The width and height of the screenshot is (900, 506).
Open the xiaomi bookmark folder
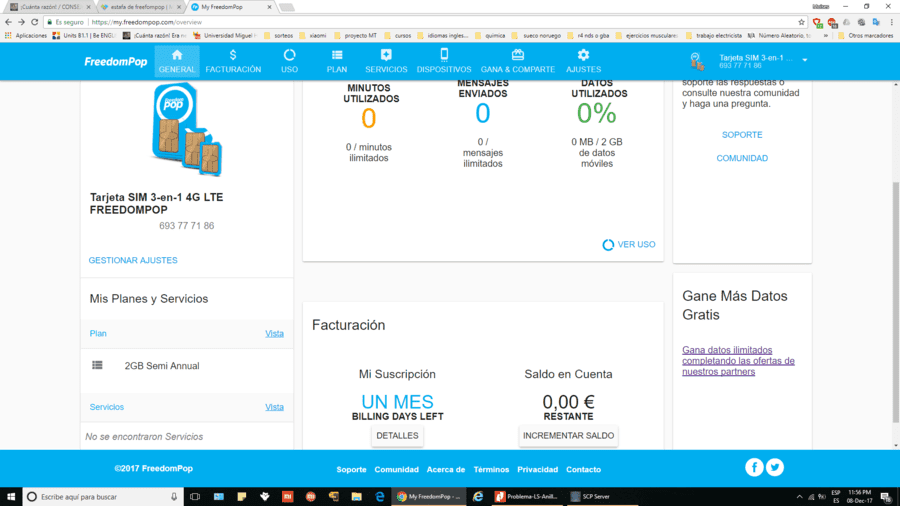click(313, 36)
